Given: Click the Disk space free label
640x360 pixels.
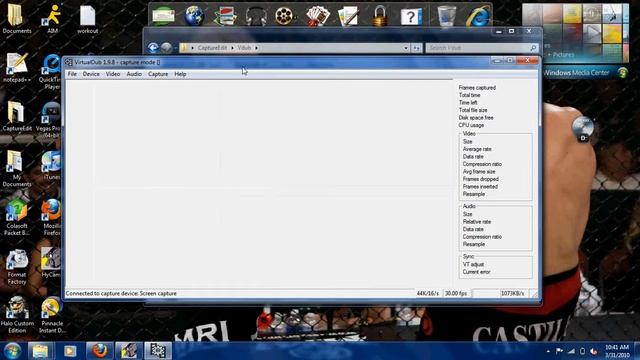Looking at the screenshot, I should point(476,118).
